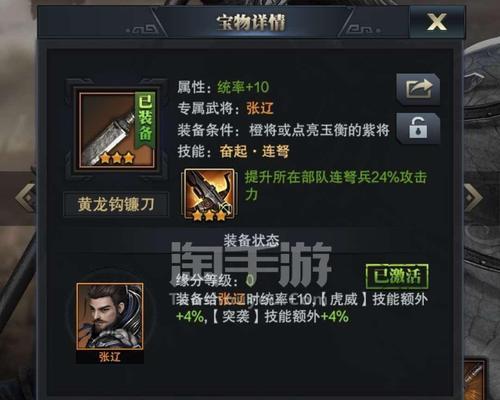Click the 奋起·连弩 skill name text

254,152
